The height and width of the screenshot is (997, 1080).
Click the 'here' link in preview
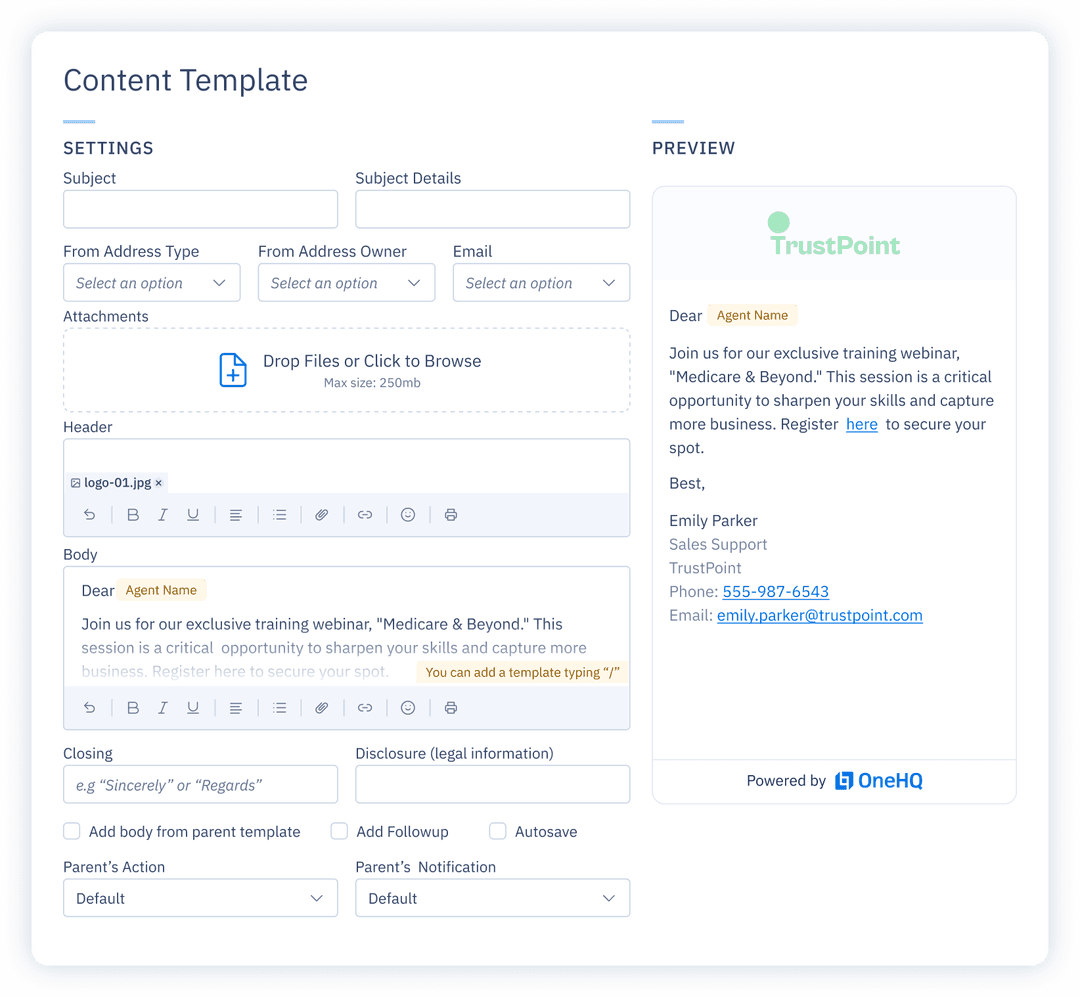coord(861,424)
